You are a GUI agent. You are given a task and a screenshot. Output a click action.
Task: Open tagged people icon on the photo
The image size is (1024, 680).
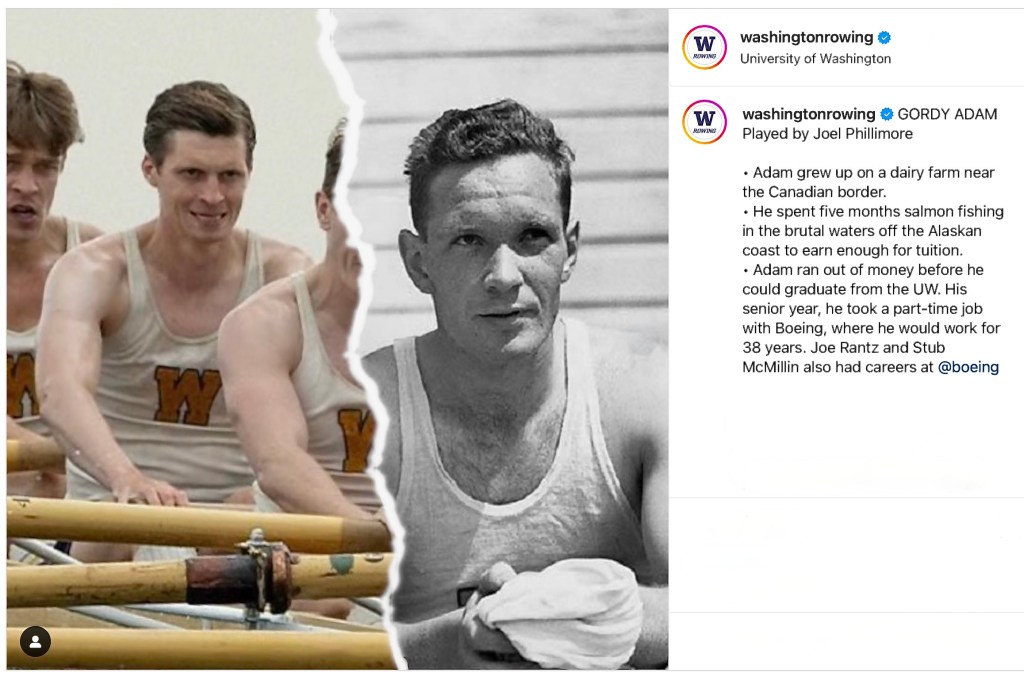click(35, 641)
